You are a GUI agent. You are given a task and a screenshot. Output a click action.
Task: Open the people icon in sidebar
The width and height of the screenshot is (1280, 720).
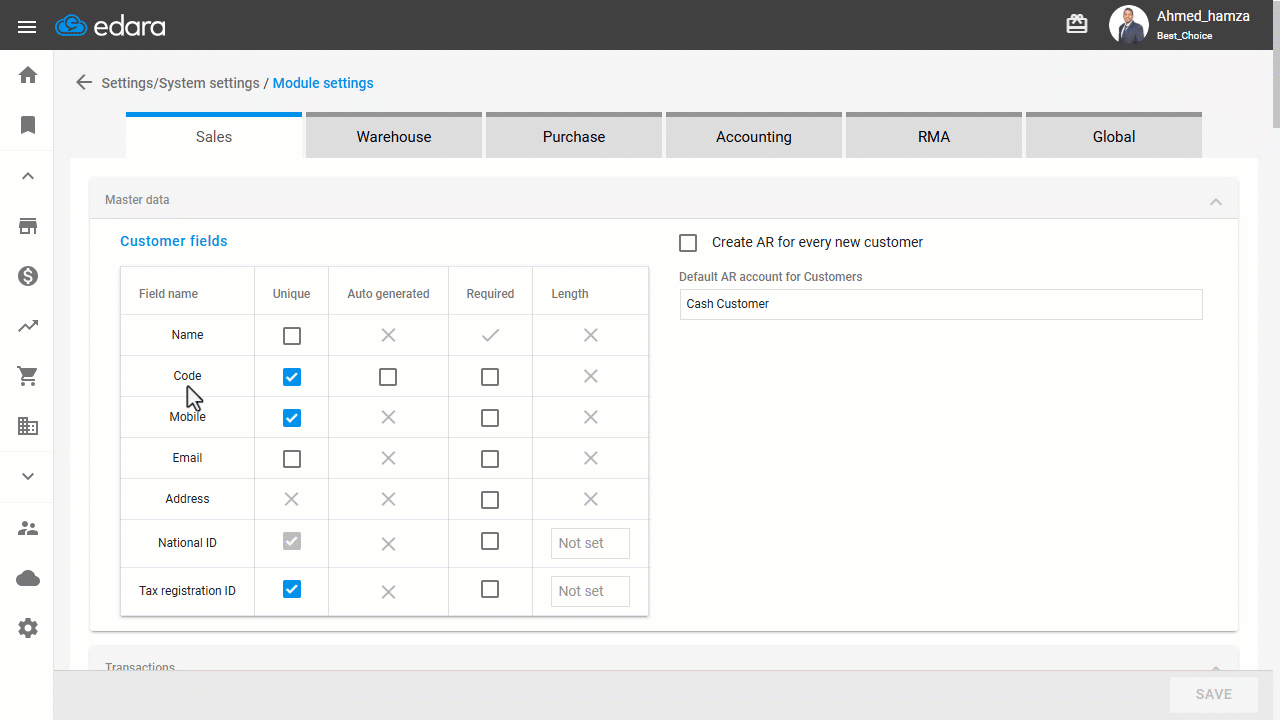click(28, 528)
